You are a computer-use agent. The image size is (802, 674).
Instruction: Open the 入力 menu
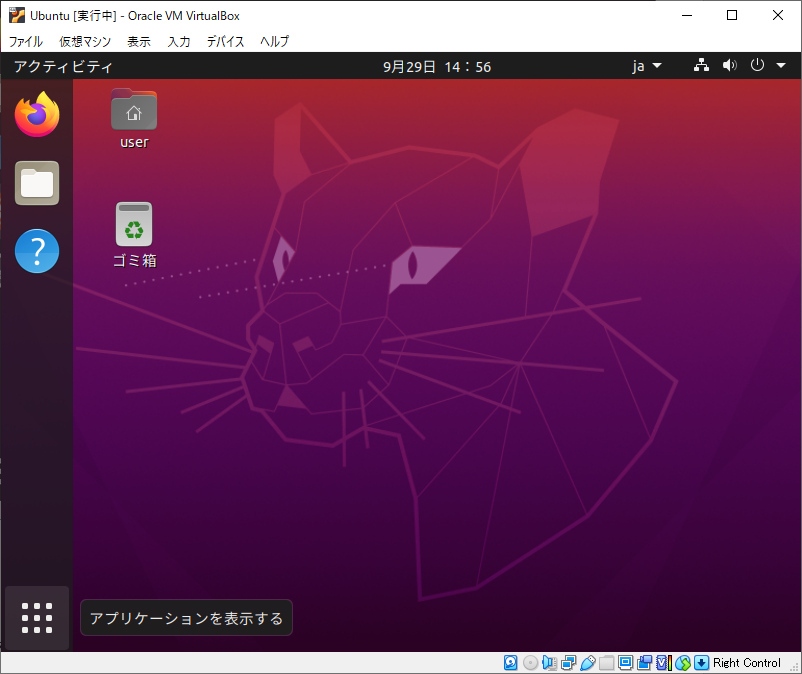(x=179, y=41)
